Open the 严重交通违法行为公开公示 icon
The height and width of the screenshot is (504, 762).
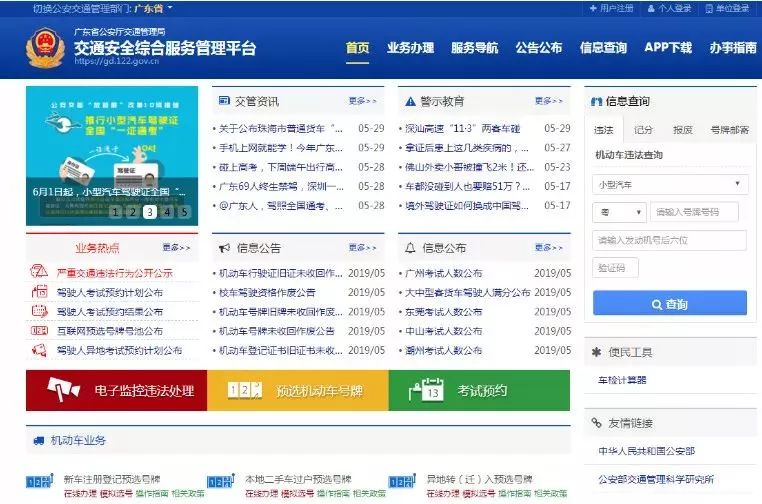coord(39,271)
